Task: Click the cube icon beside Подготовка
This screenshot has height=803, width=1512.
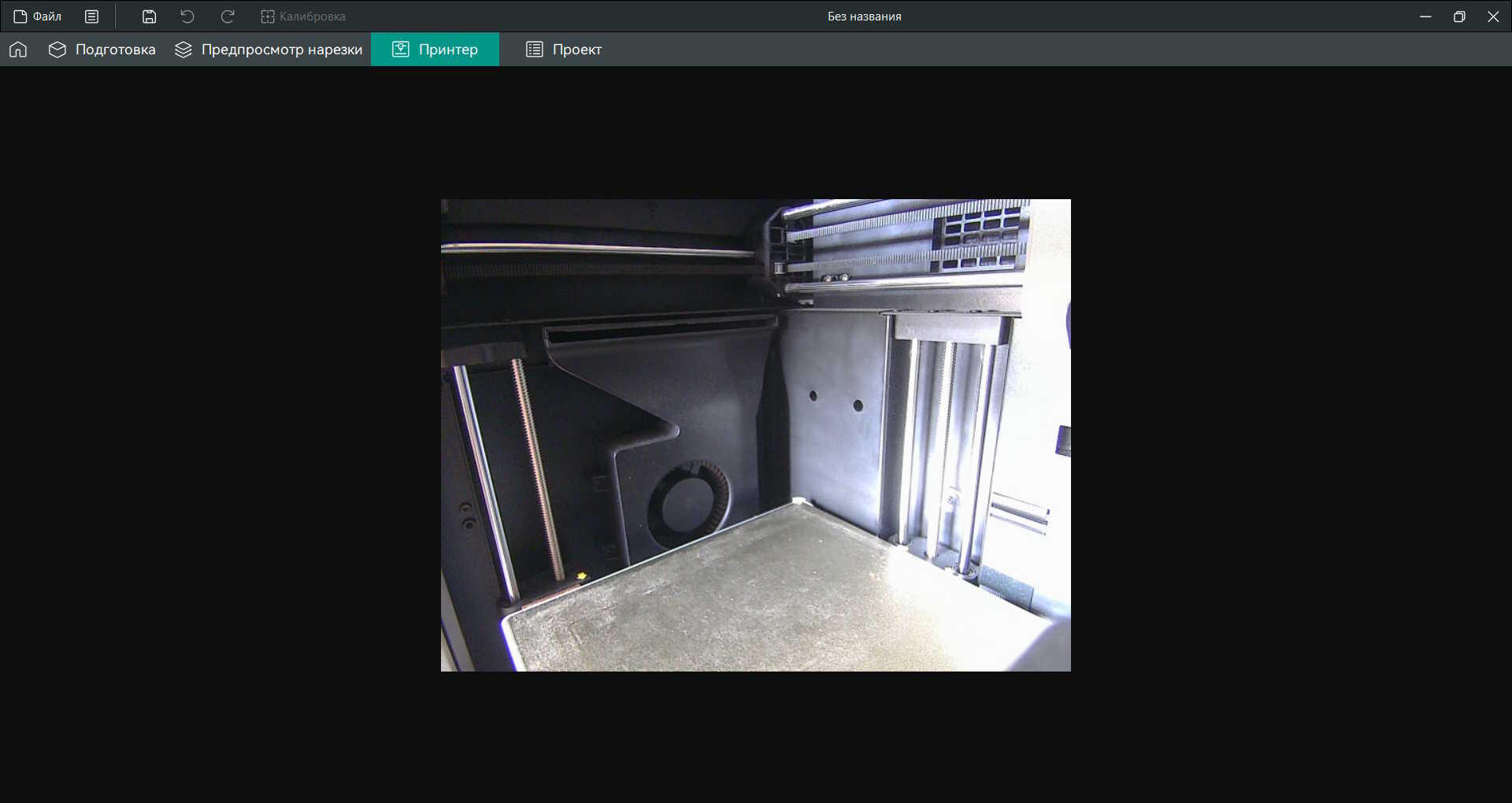Action: click(57, 50)
